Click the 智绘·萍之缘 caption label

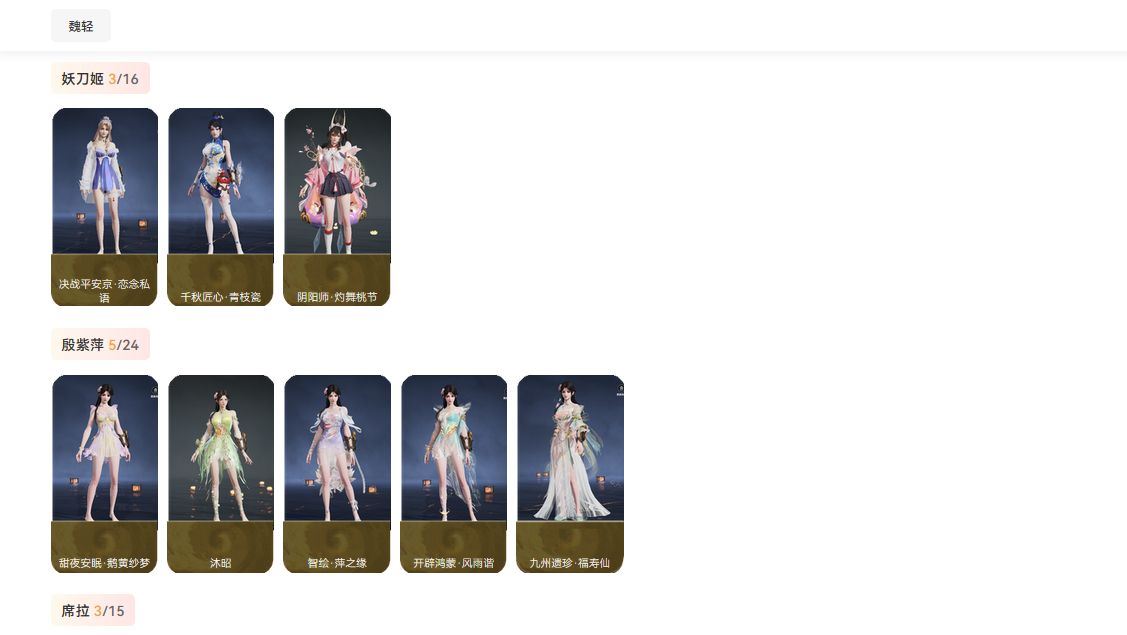coord(337,563)
